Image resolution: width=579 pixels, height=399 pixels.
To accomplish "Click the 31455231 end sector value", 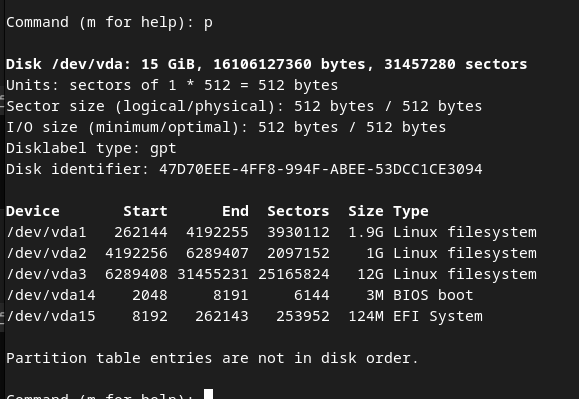I will tap(213, 274).
